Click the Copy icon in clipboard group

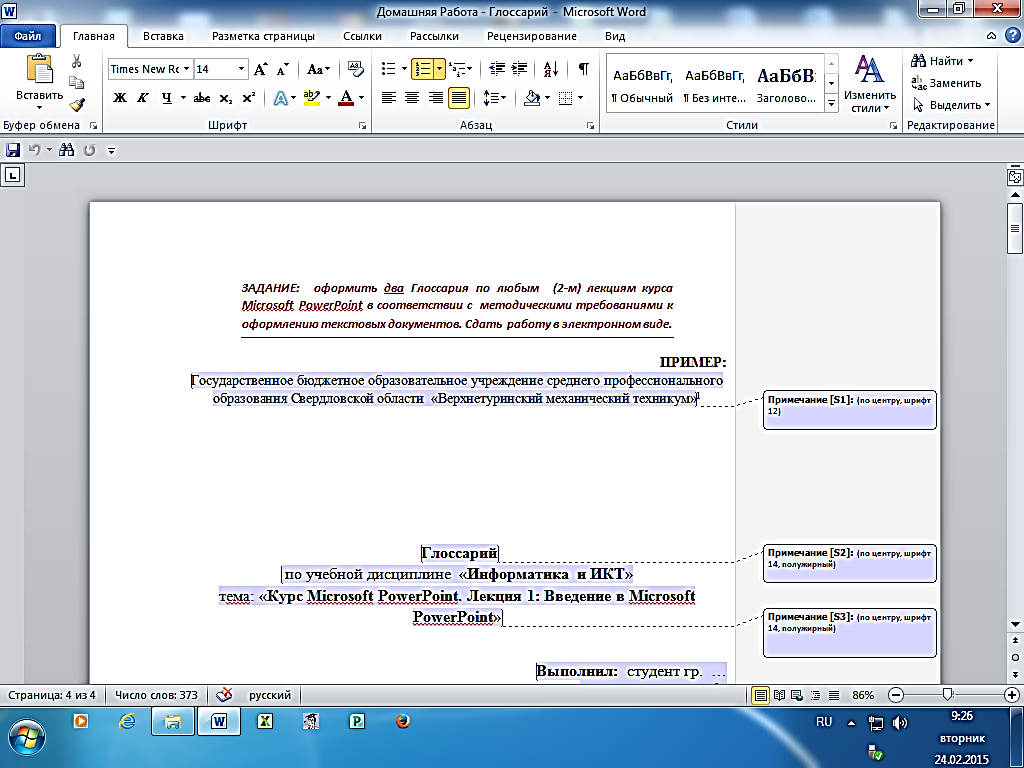click(76, 83)
